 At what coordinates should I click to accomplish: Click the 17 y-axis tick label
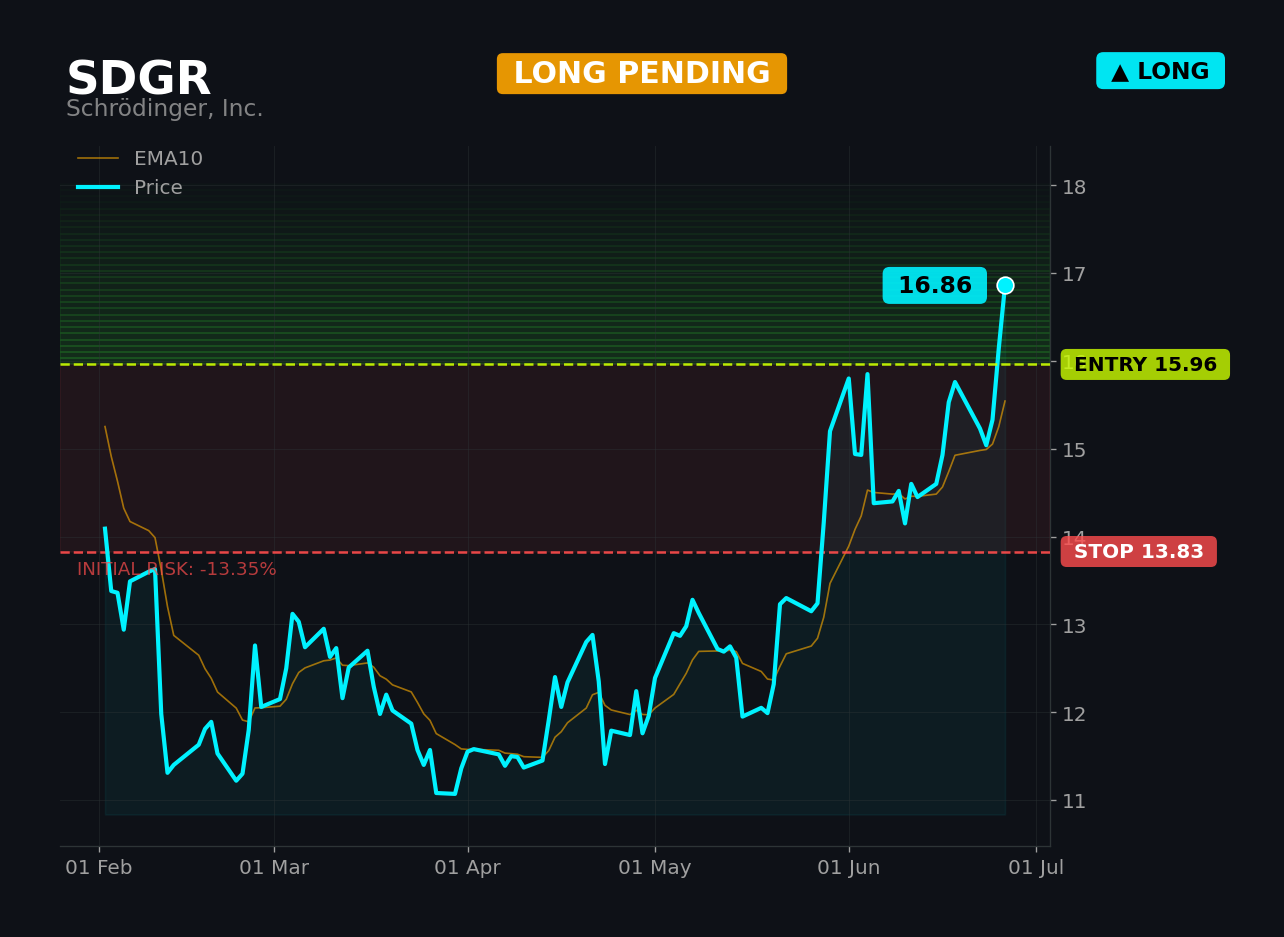[1074, 274]
